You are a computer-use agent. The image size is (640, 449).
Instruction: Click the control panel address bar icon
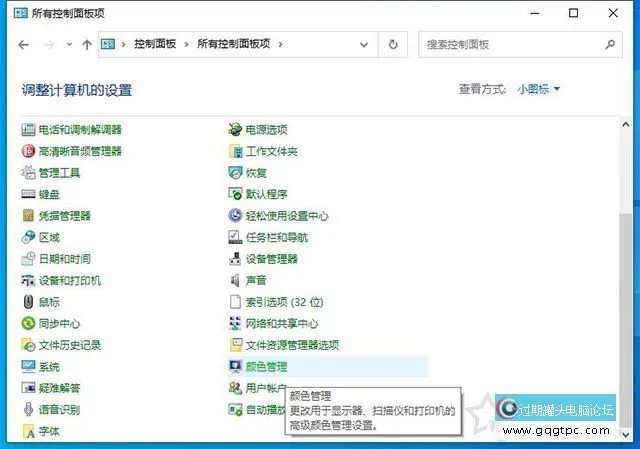pos(108,44)
